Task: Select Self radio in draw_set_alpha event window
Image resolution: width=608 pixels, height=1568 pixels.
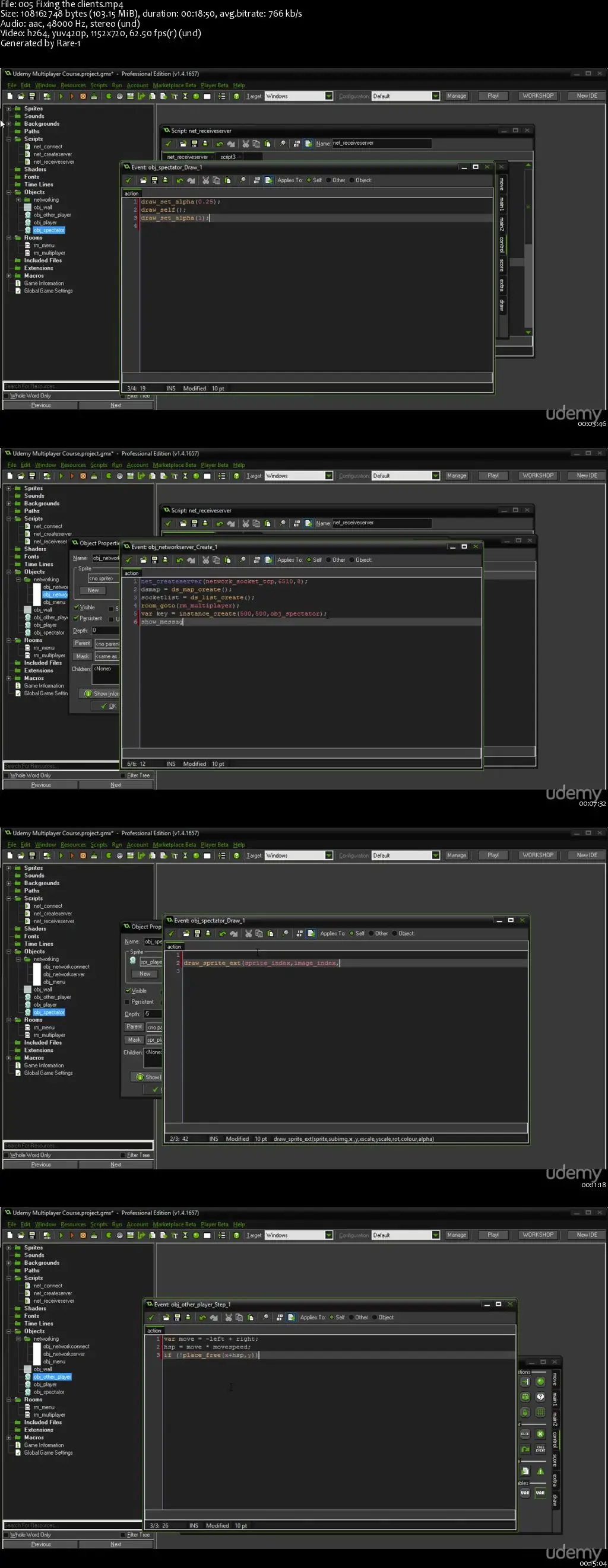Action: pyautogui.click(x=309, y=180)
